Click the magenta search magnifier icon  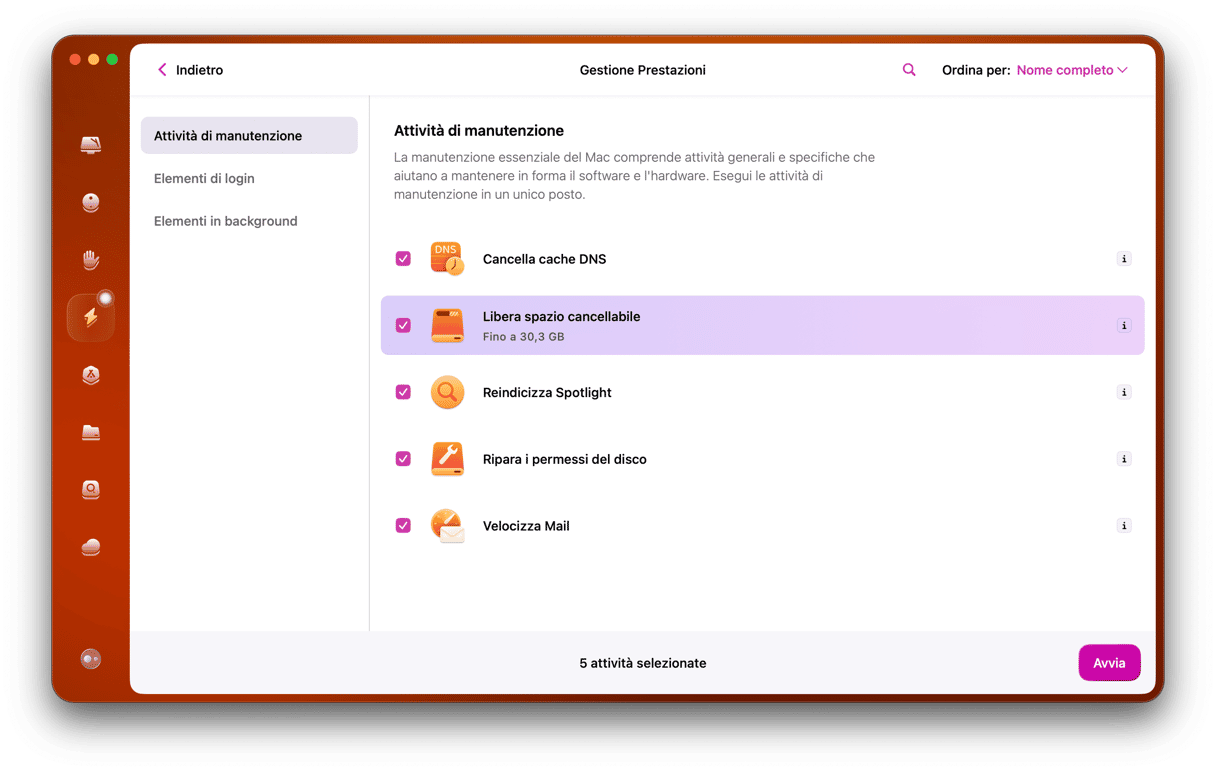pyautogui.click(x=909, y=70)
